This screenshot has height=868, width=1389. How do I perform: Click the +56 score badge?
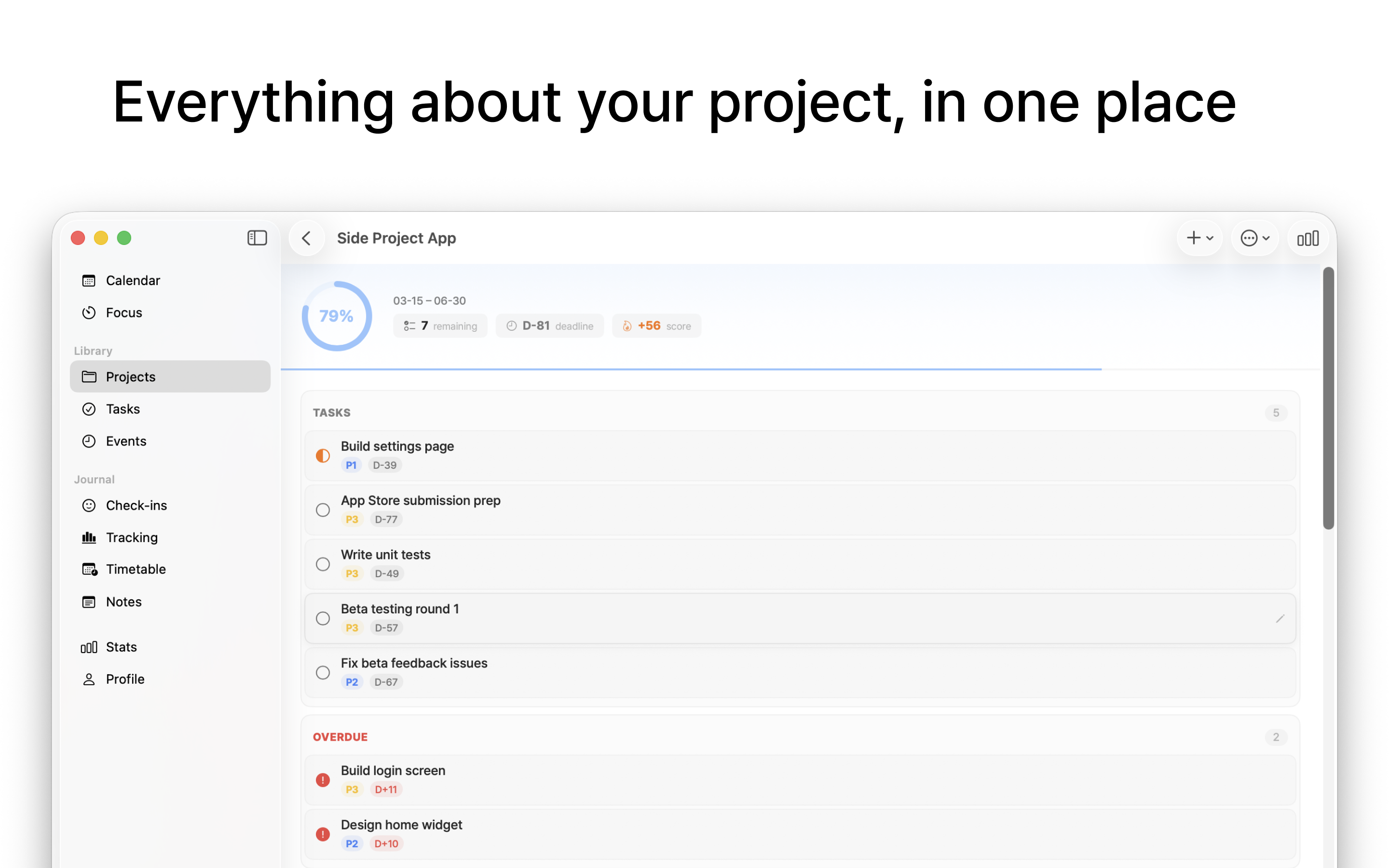point(656,326)
